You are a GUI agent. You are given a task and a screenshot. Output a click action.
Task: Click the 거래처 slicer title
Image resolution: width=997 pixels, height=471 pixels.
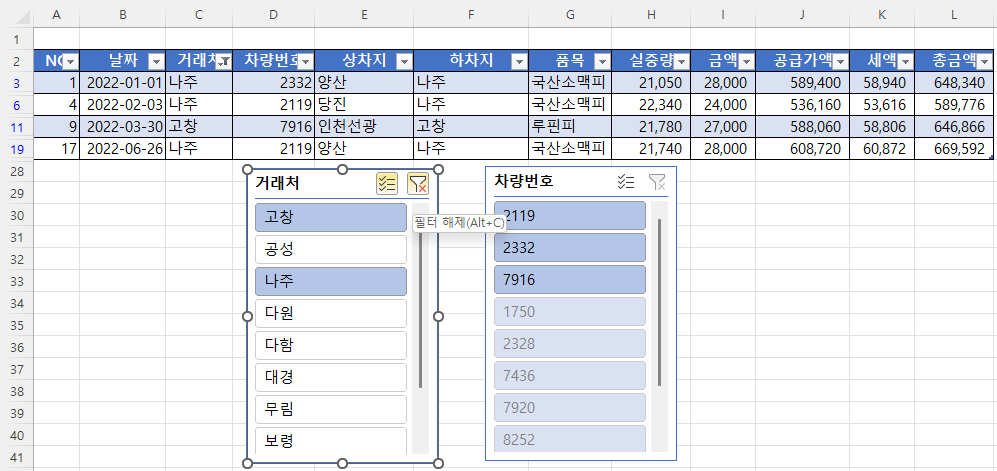277,184
